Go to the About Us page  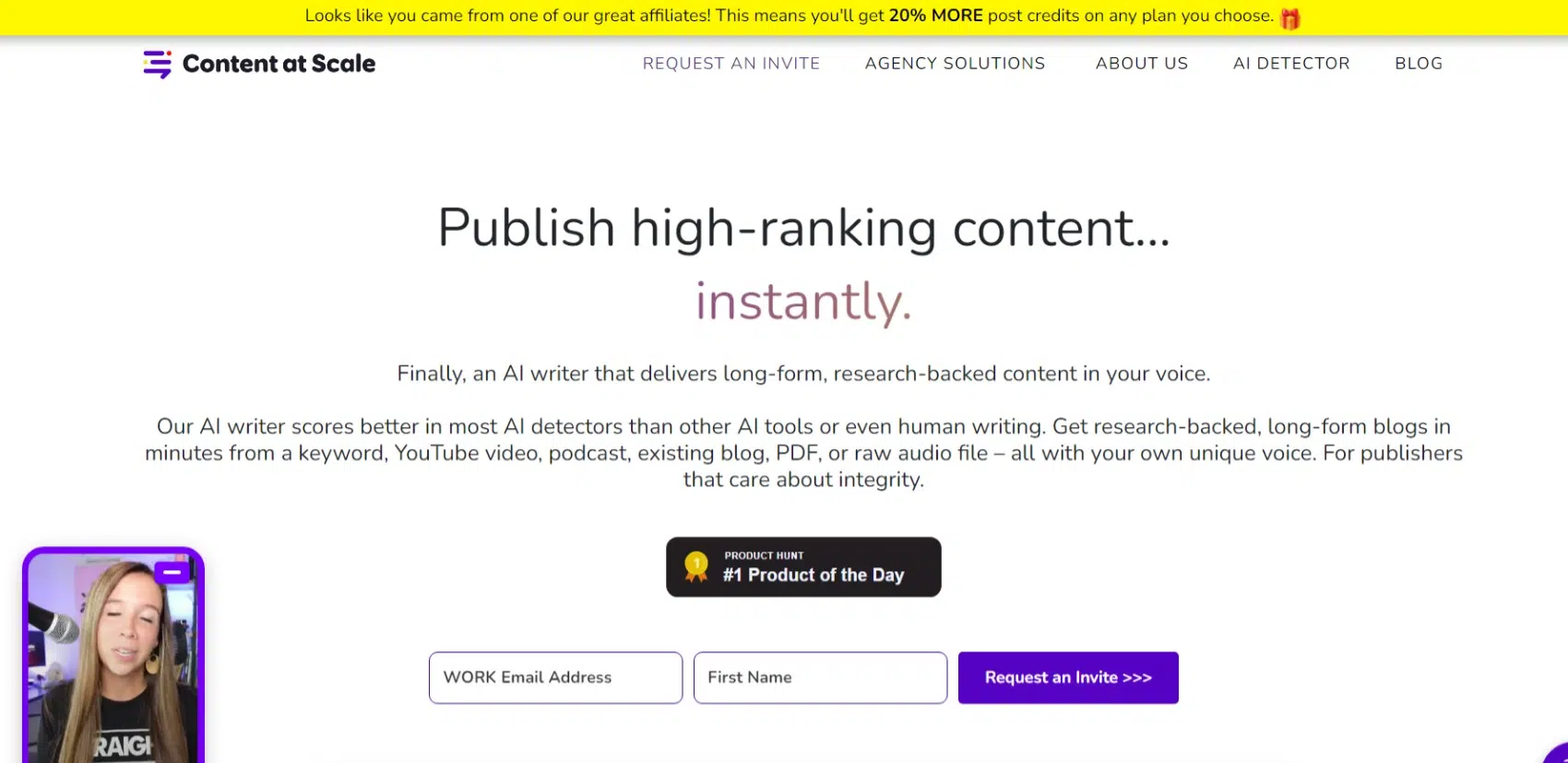tap(1142, 64)
